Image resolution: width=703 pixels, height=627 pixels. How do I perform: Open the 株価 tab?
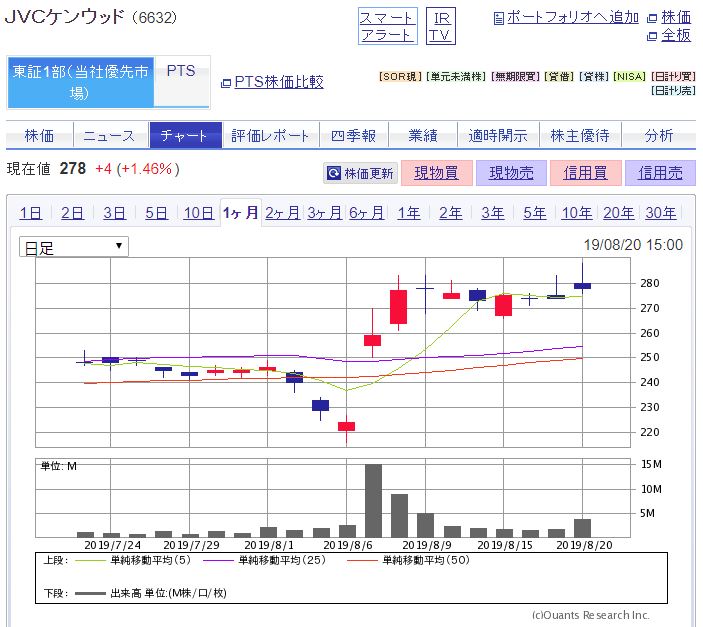point(39,135)
